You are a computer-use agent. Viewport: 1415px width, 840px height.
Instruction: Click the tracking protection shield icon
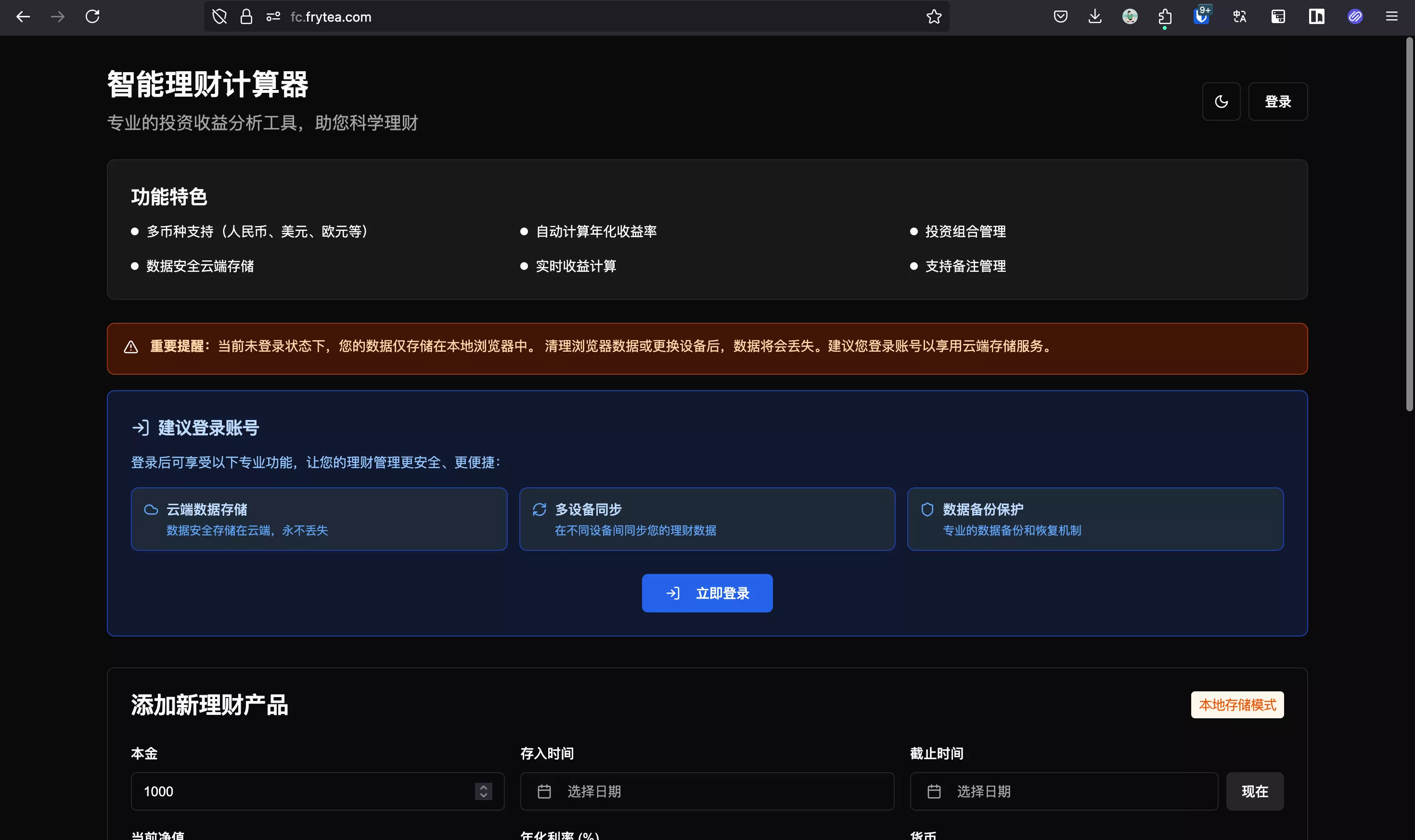(x=219, y=17)
